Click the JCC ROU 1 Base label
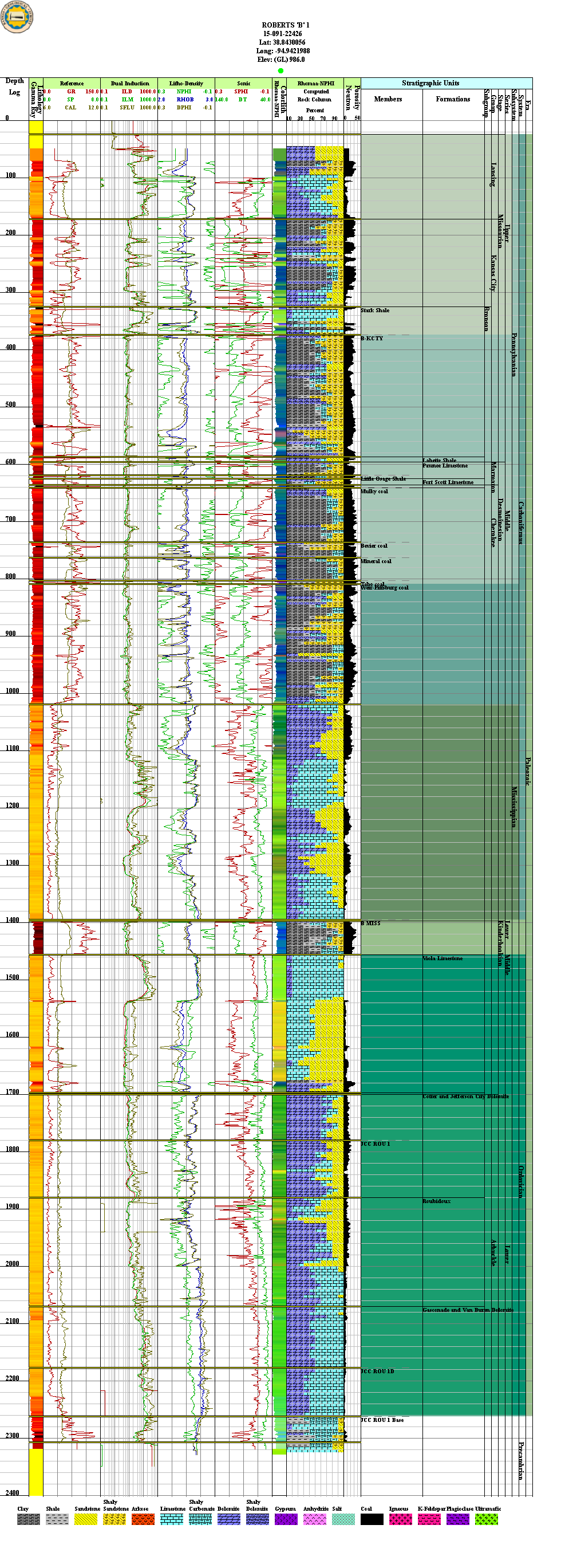Screen dimensions: 561x1568 pos(382,1420)
